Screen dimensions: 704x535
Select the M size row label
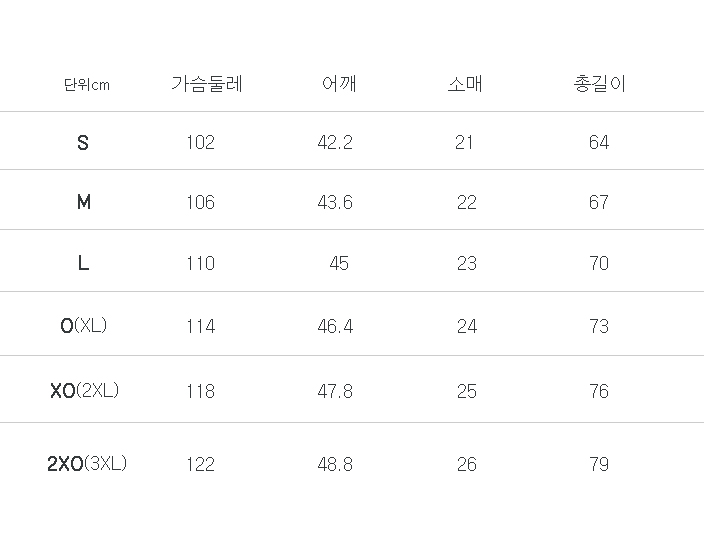coord(84,203)
